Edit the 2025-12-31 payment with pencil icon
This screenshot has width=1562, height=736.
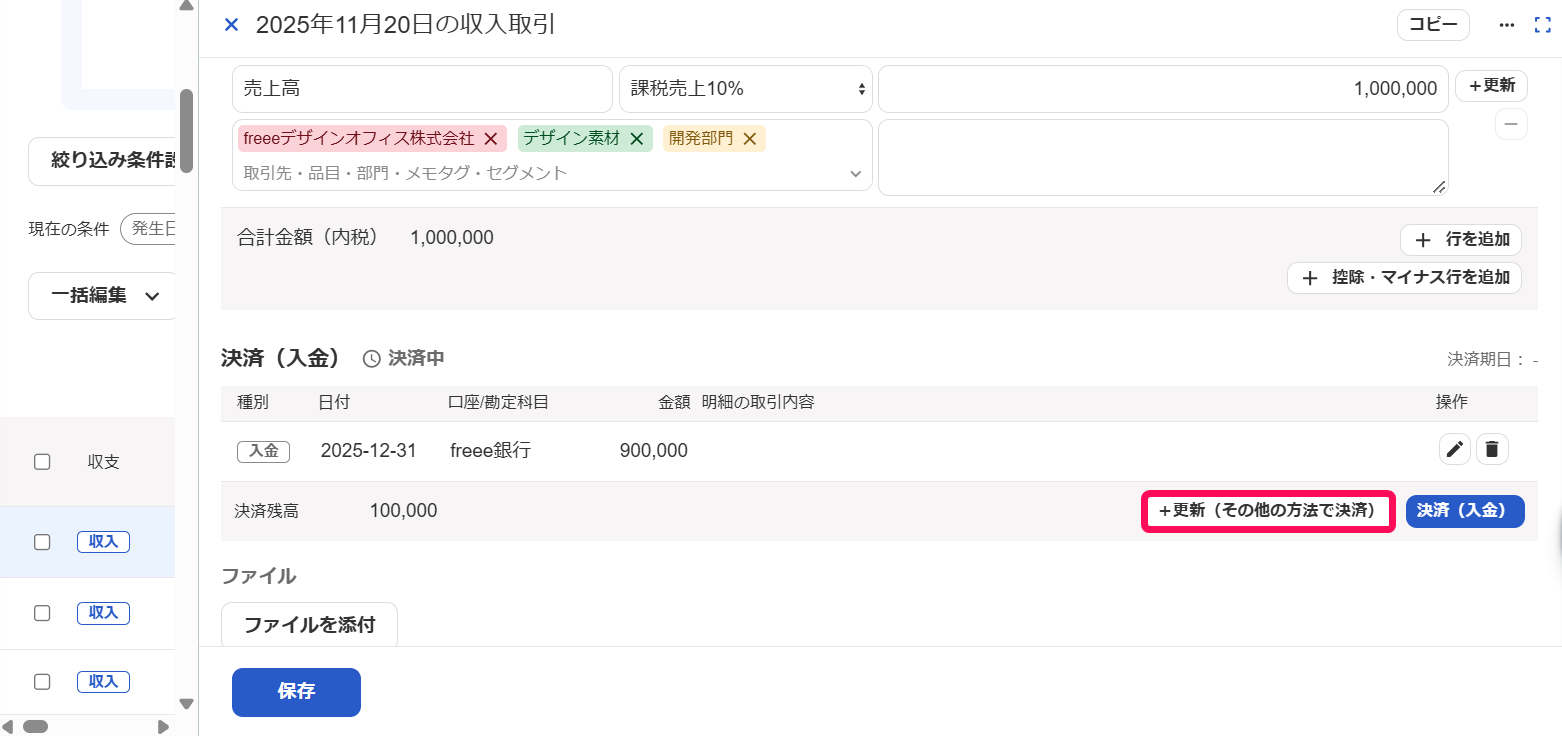[x=1455, y=450]
